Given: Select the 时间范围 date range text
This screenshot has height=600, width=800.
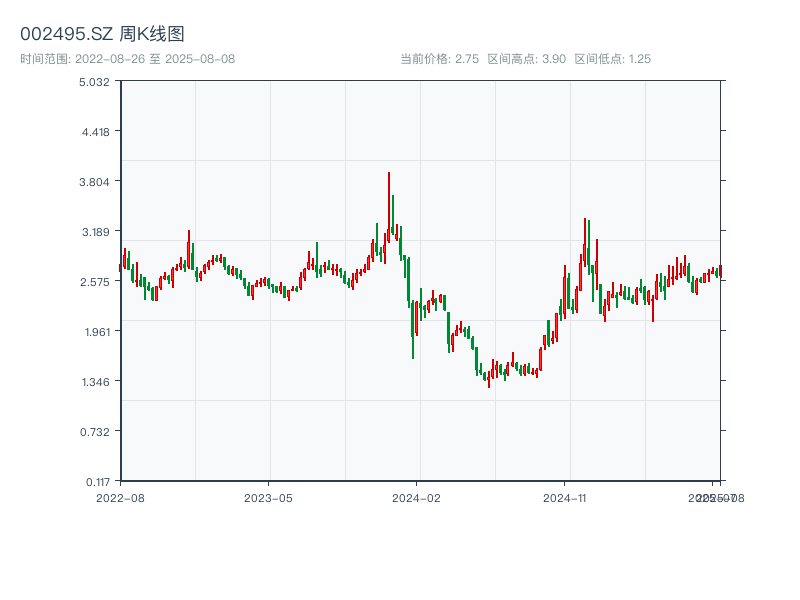Looking at the screenshot, I should [x=127, y=59].
